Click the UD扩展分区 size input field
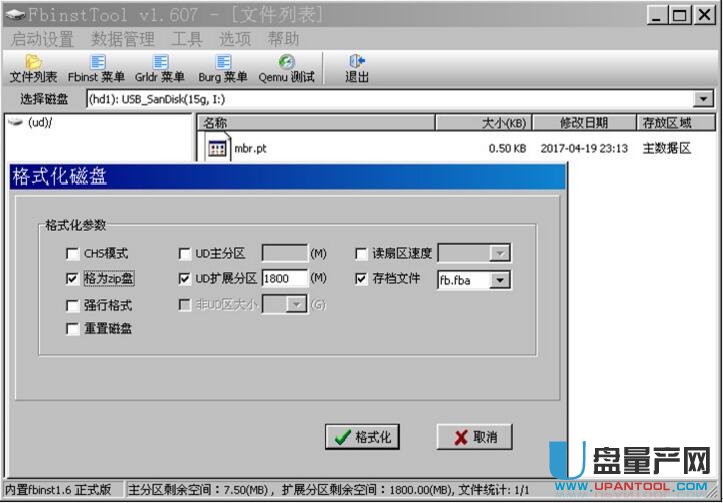The width and height of the screenshot is (723, 503). (x=283, y=280)
